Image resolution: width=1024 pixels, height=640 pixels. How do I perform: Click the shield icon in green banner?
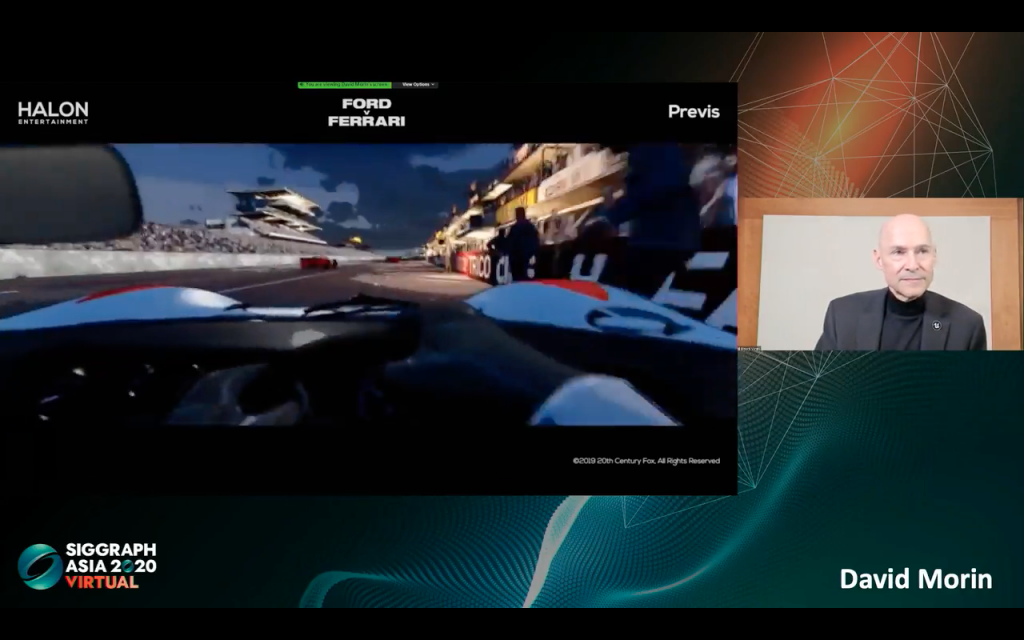coord(302,85)
